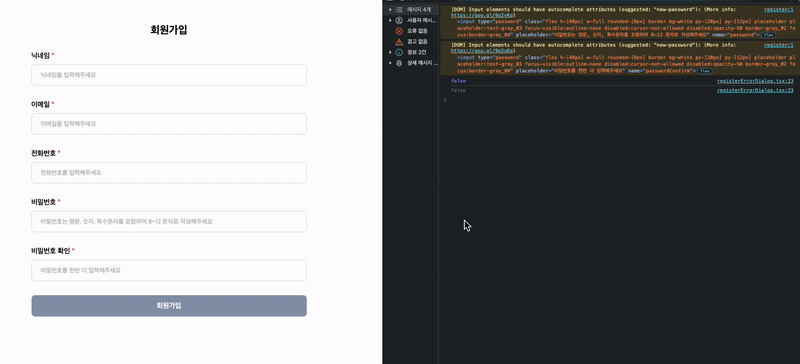
Task: Click the 이메일 field label
Action: click(40, 104)
